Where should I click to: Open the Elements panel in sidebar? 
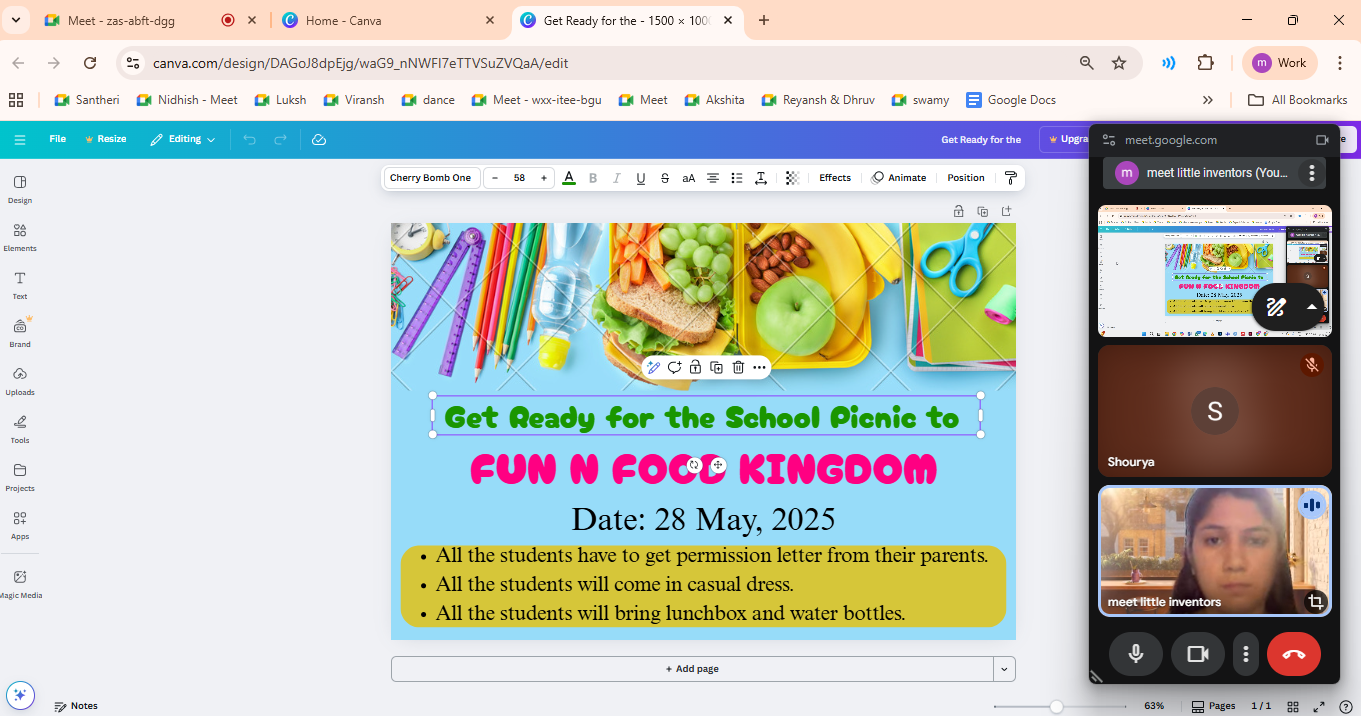pos(20,237)
